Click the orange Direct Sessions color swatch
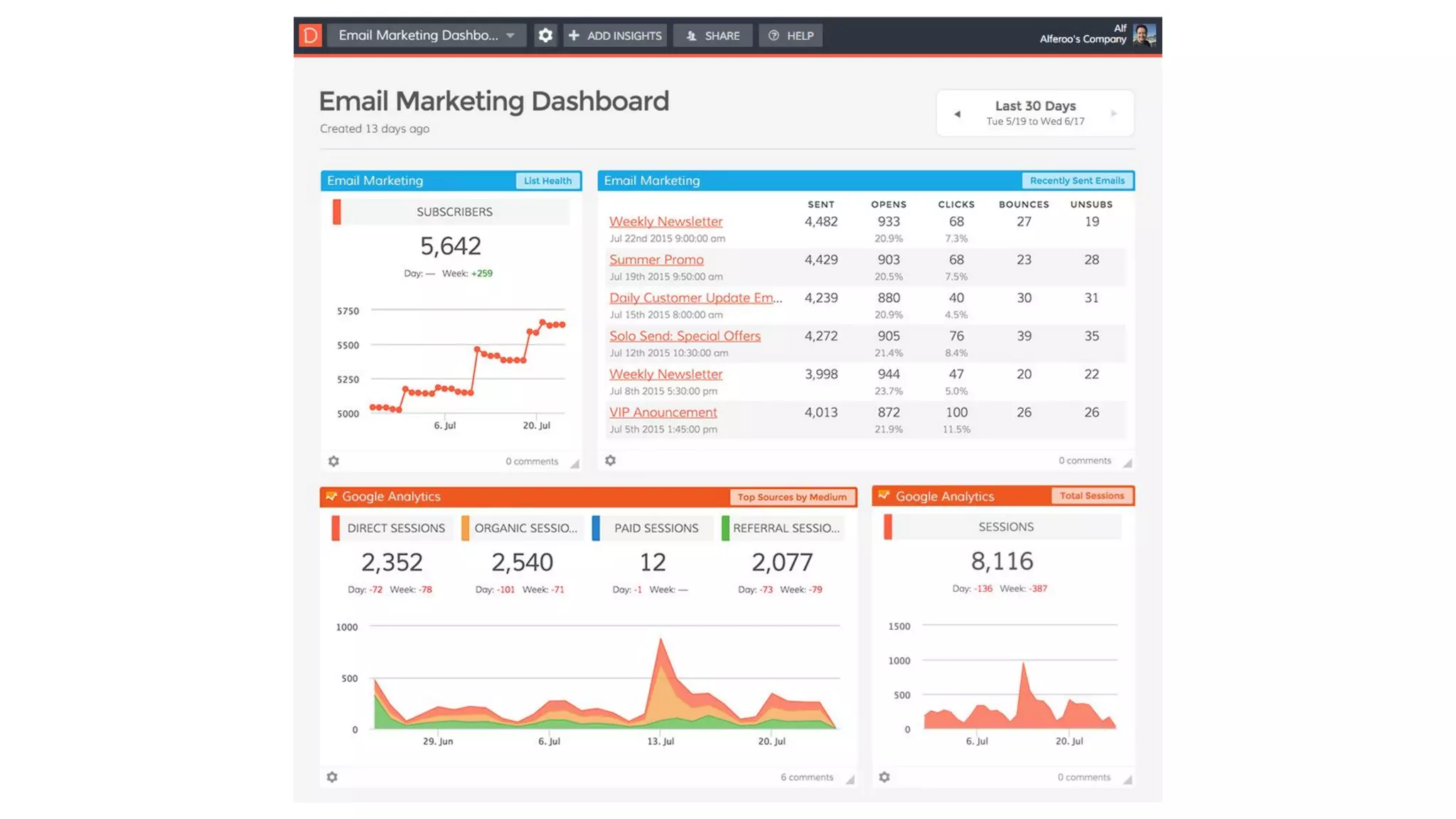This screenshot has width=1456, height=819. tap(336, 528)
